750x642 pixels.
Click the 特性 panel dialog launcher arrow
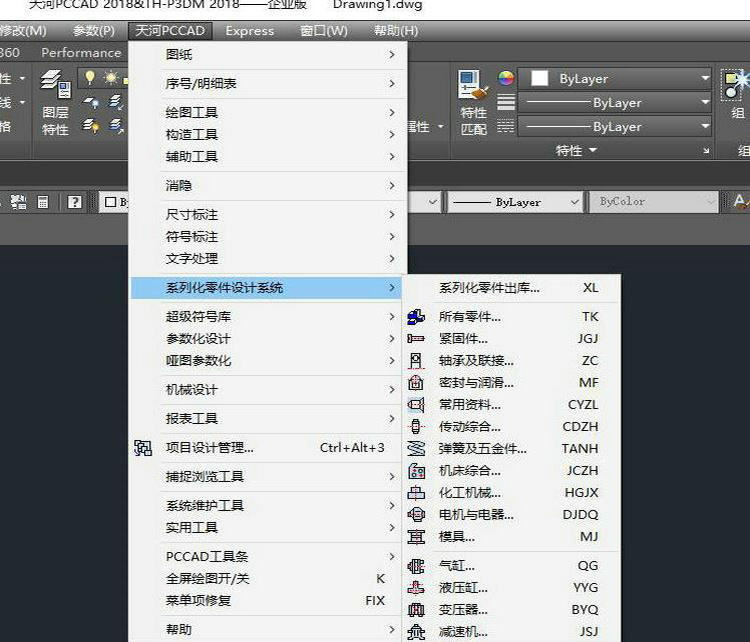coord(706,151)
